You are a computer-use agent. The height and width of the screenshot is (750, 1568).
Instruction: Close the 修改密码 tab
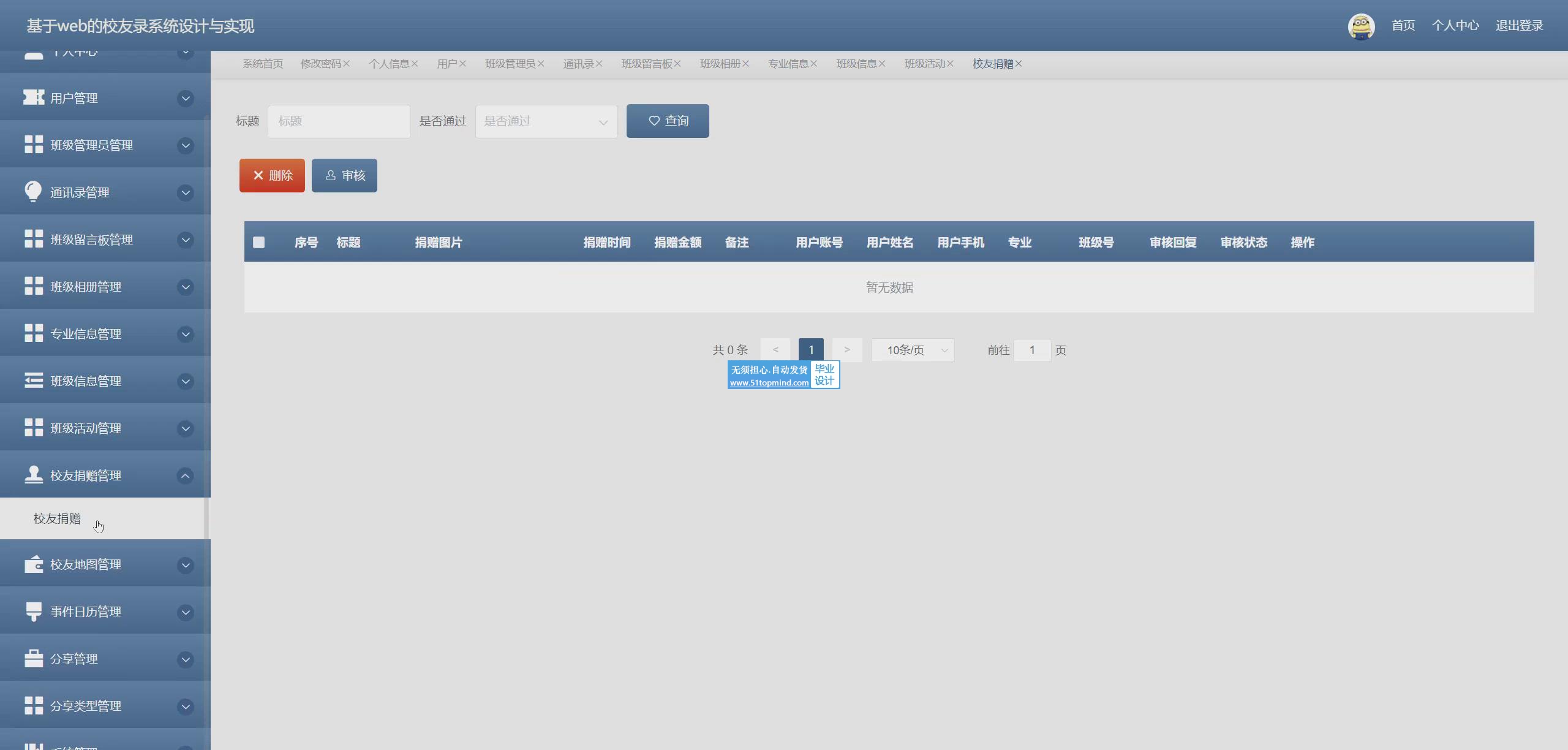pyautogui.click(x=347, y=64)
